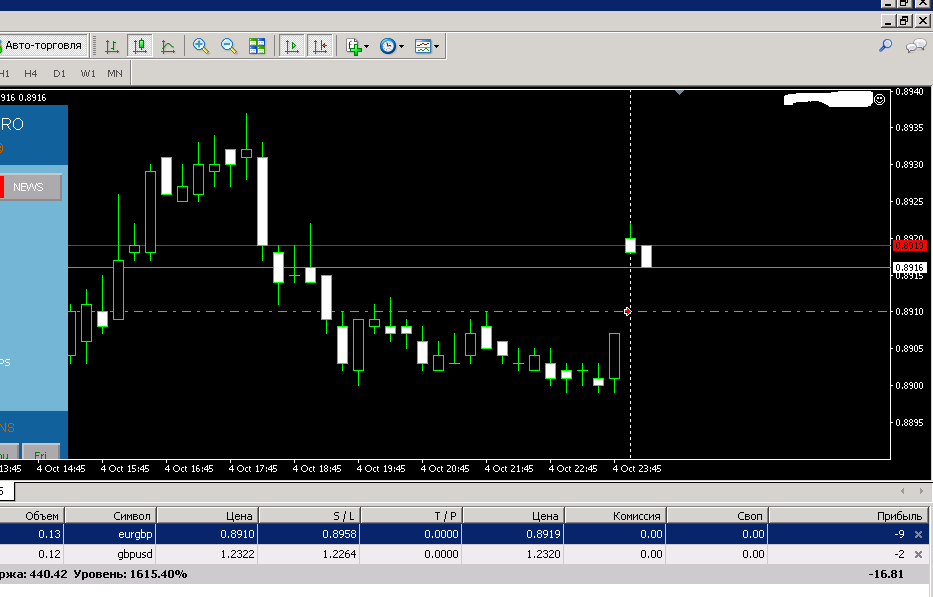Image resolution: width=933 pixels, height=597 pixels.
Task: Select the W1 timeframe
Action: coord(87,73)
